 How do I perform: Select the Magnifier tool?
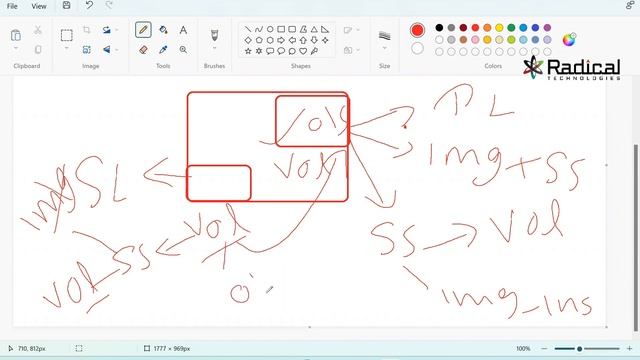point(183,50)
